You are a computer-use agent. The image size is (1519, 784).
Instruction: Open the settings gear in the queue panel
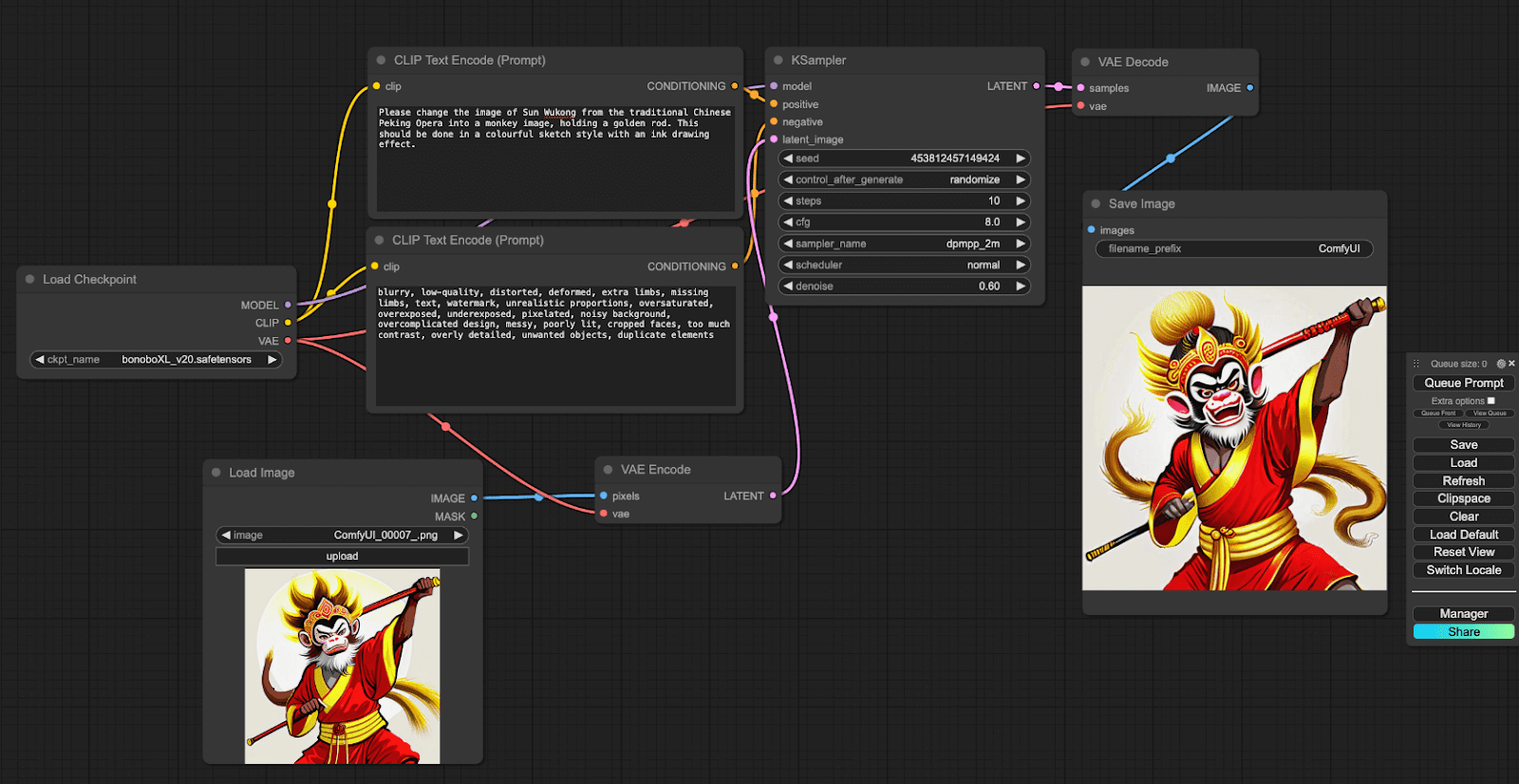pos(1501,364)
